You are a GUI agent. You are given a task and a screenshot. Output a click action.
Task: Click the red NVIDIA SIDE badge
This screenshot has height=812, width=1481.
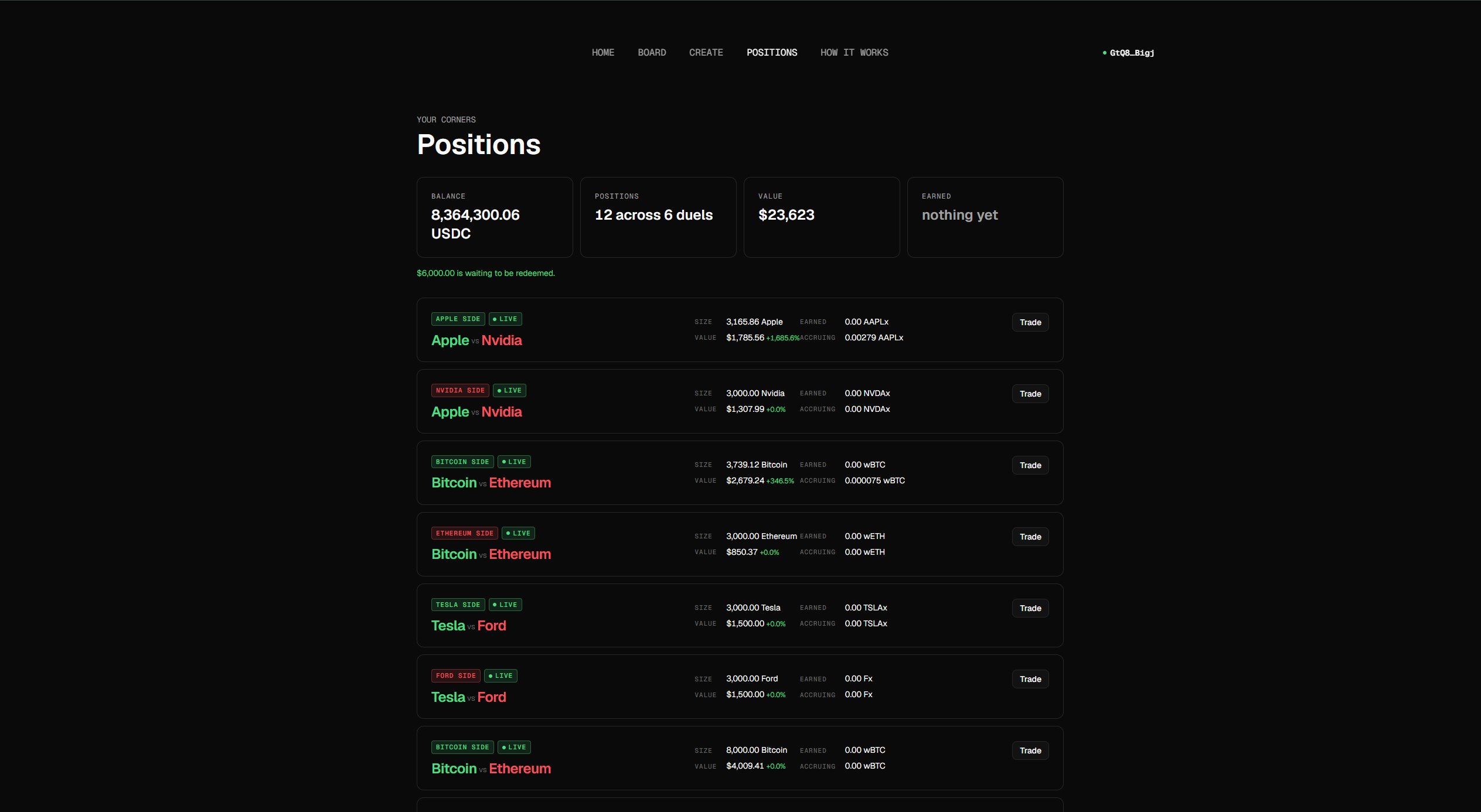(460, 390)
